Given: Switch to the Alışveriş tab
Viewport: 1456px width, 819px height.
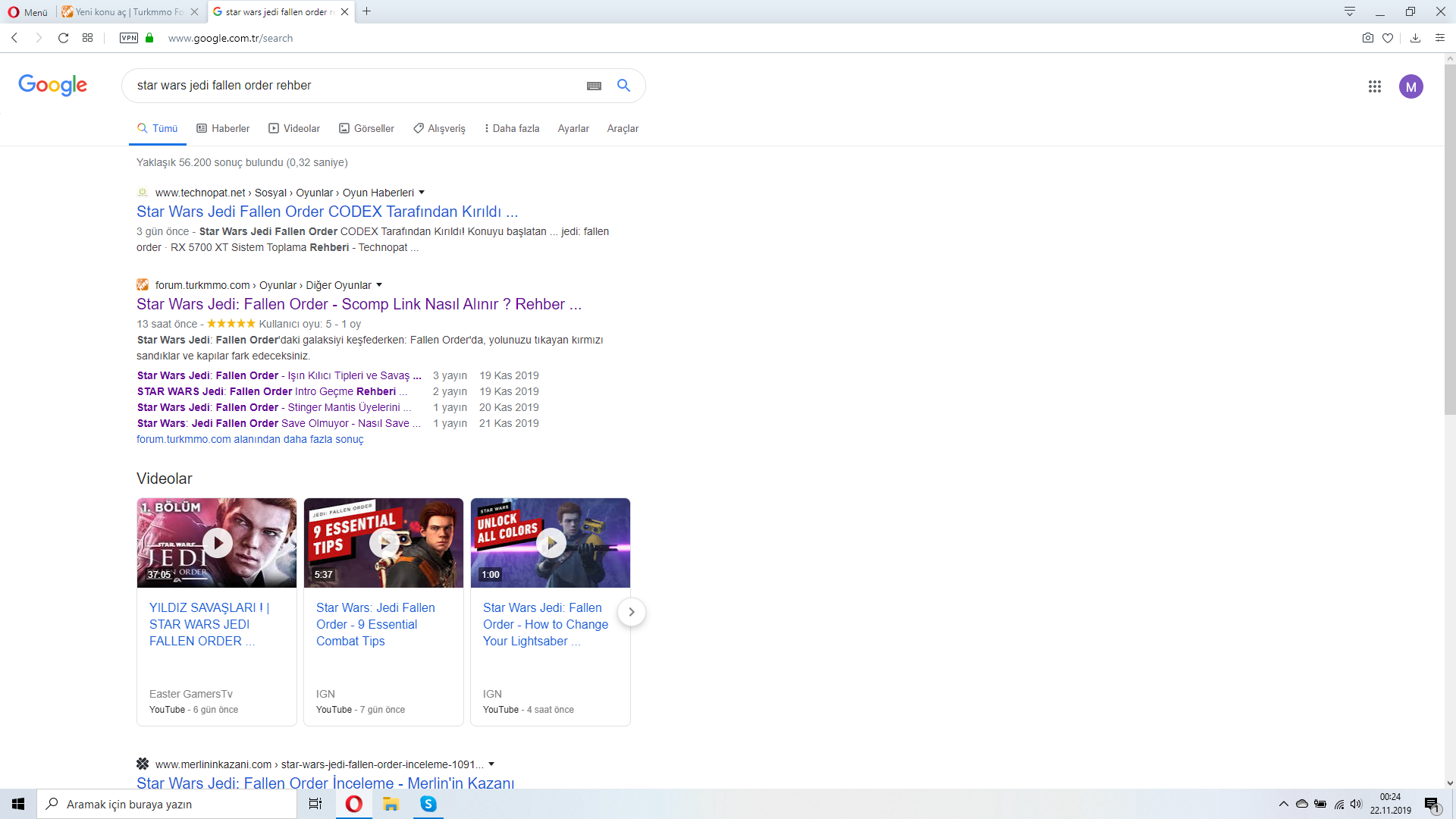Looking at the screenshot, I should 439,129.
